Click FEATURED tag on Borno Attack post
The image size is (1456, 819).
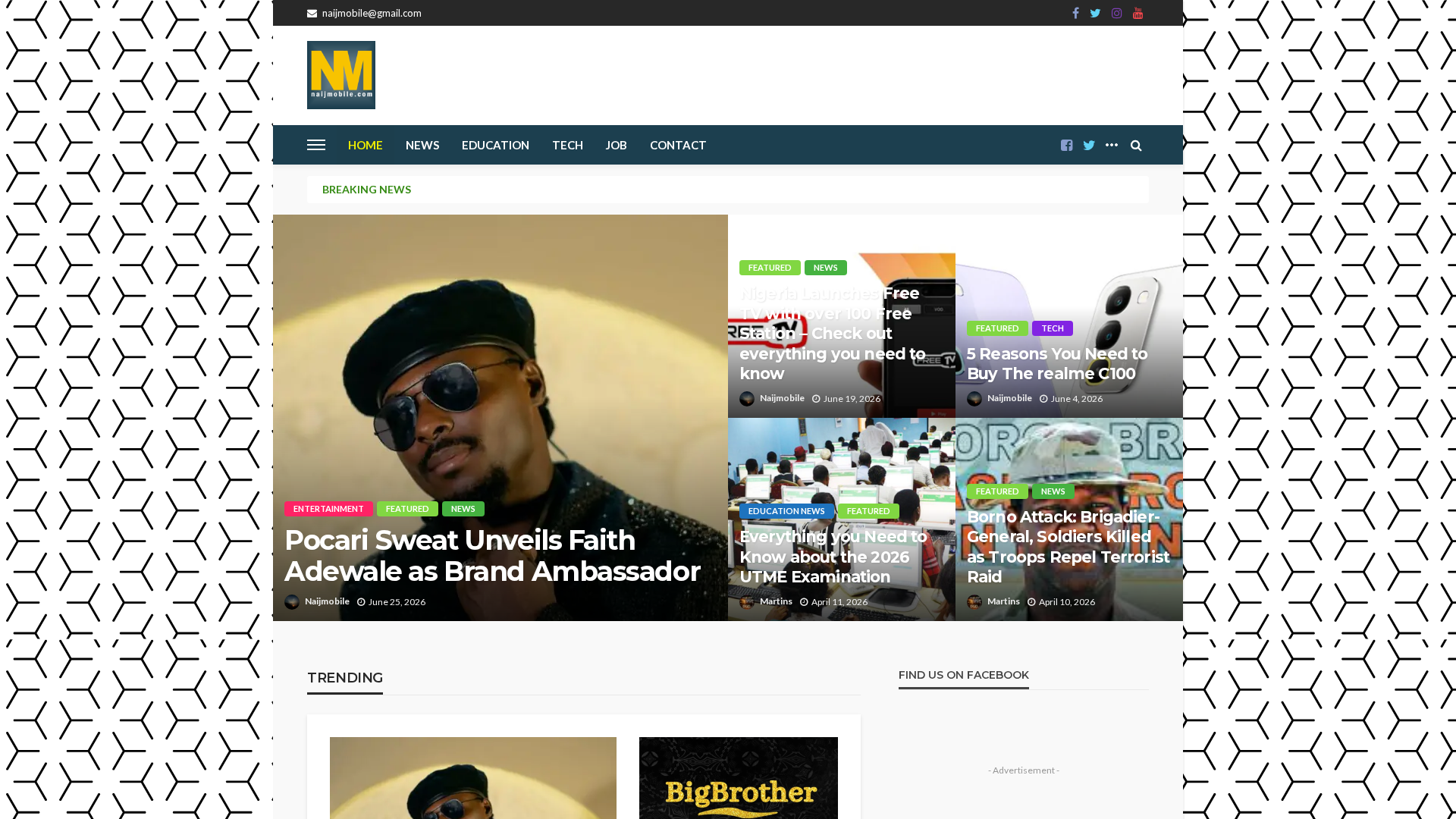point(997,491)
